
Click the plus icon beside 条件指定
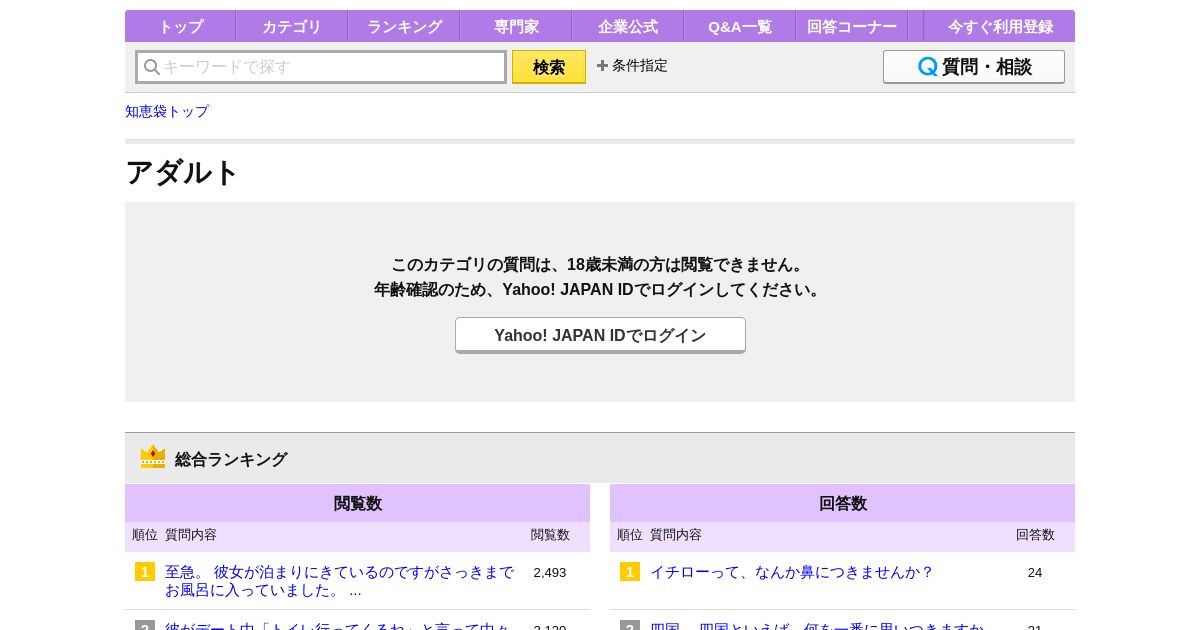pos(602,65)
